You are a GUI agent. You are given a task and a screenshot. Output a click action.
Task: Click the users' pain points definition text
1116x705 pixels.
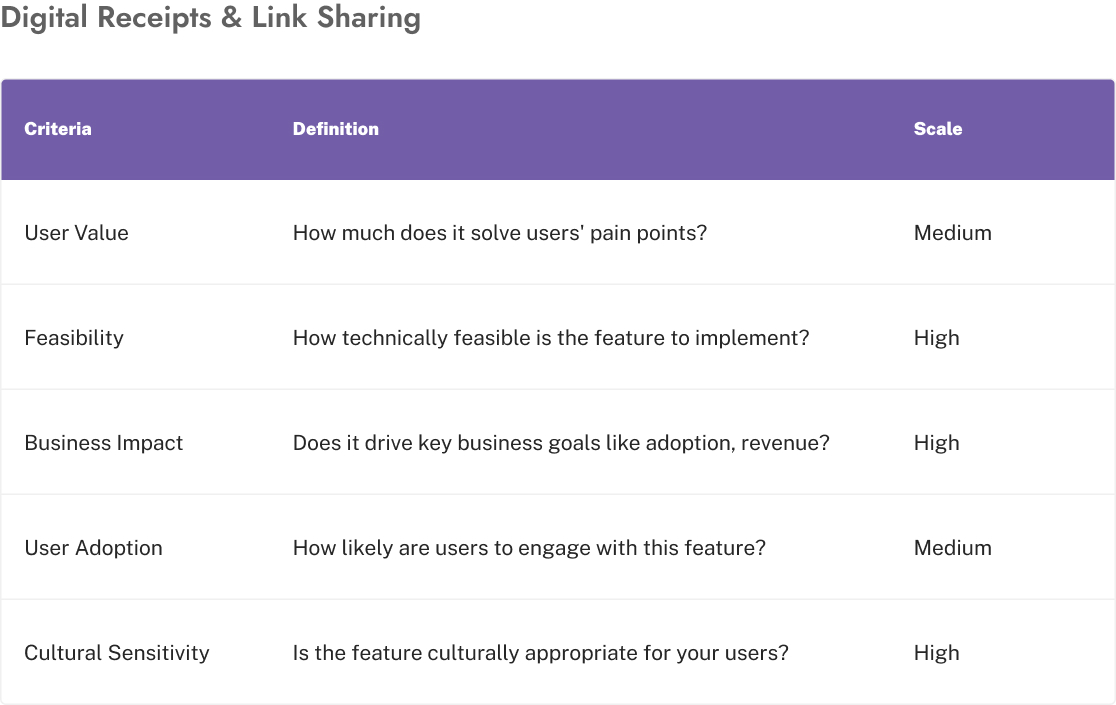pos(500,233)
